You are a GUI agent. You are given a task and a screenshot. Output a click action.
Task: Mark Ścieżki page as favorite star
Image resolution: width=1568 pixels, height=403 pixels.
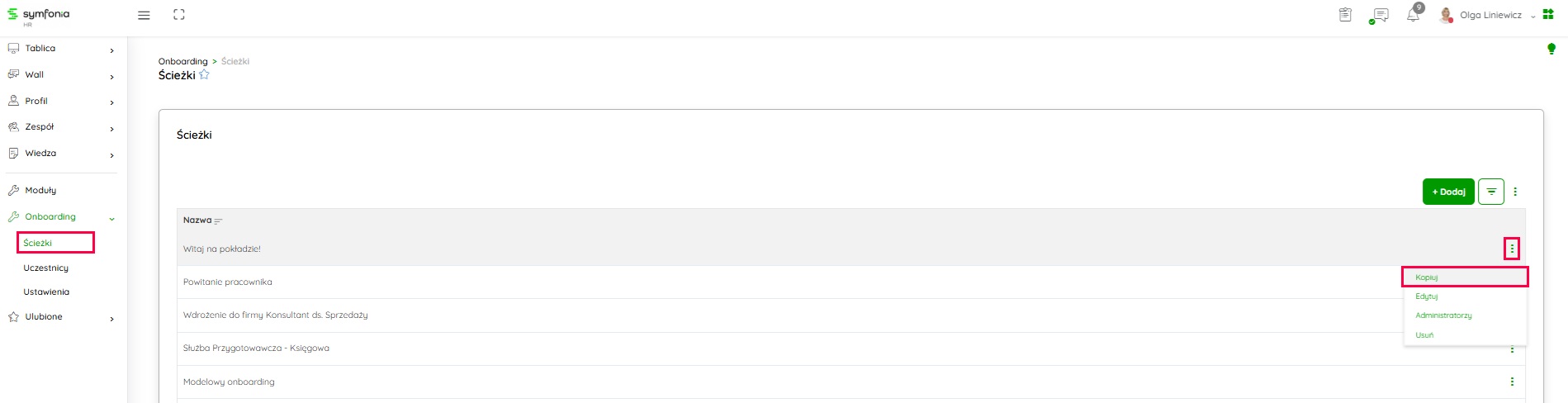[x=205, y=75]
